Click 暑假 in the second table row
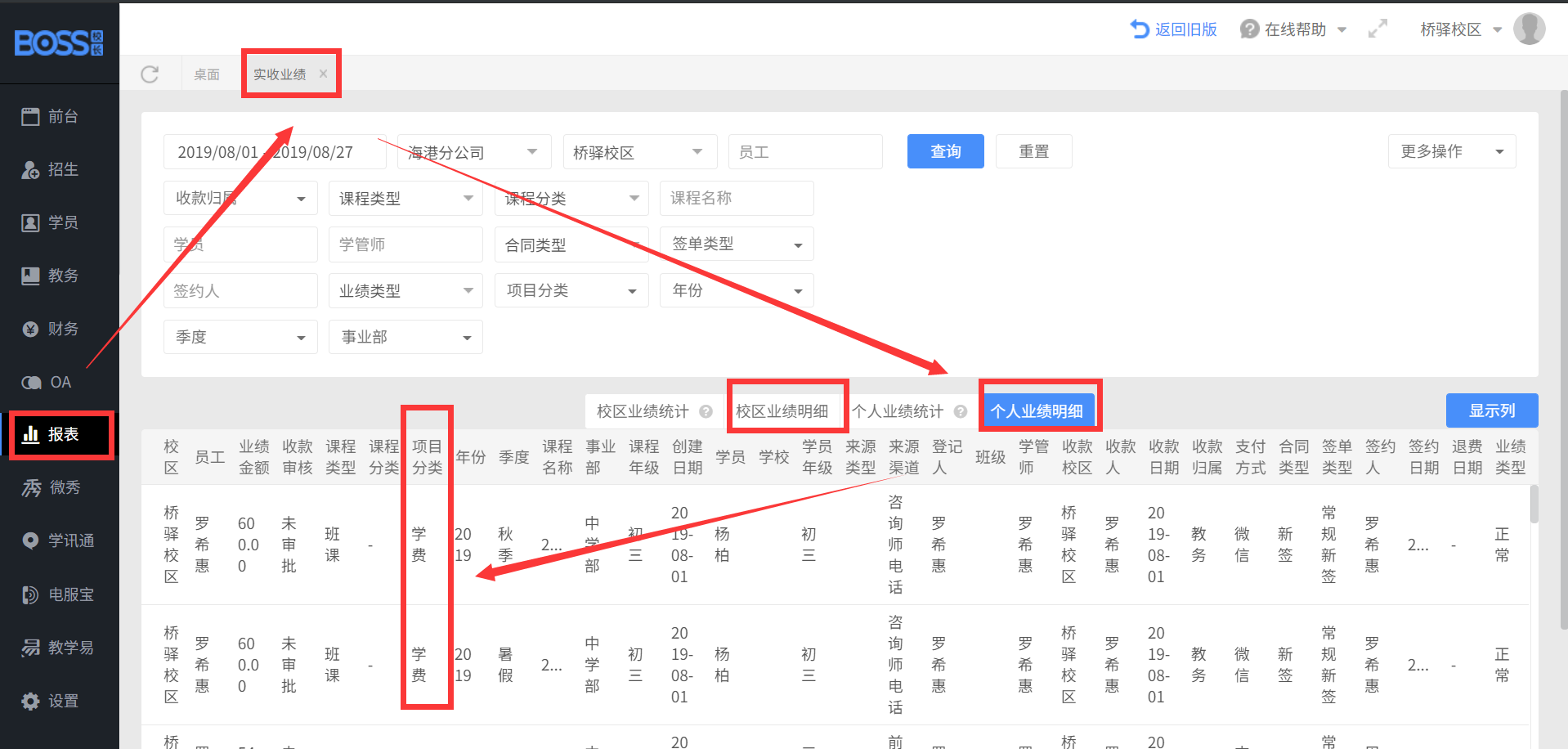Viewport: 1568px width, 749px height. pos(506,665)
